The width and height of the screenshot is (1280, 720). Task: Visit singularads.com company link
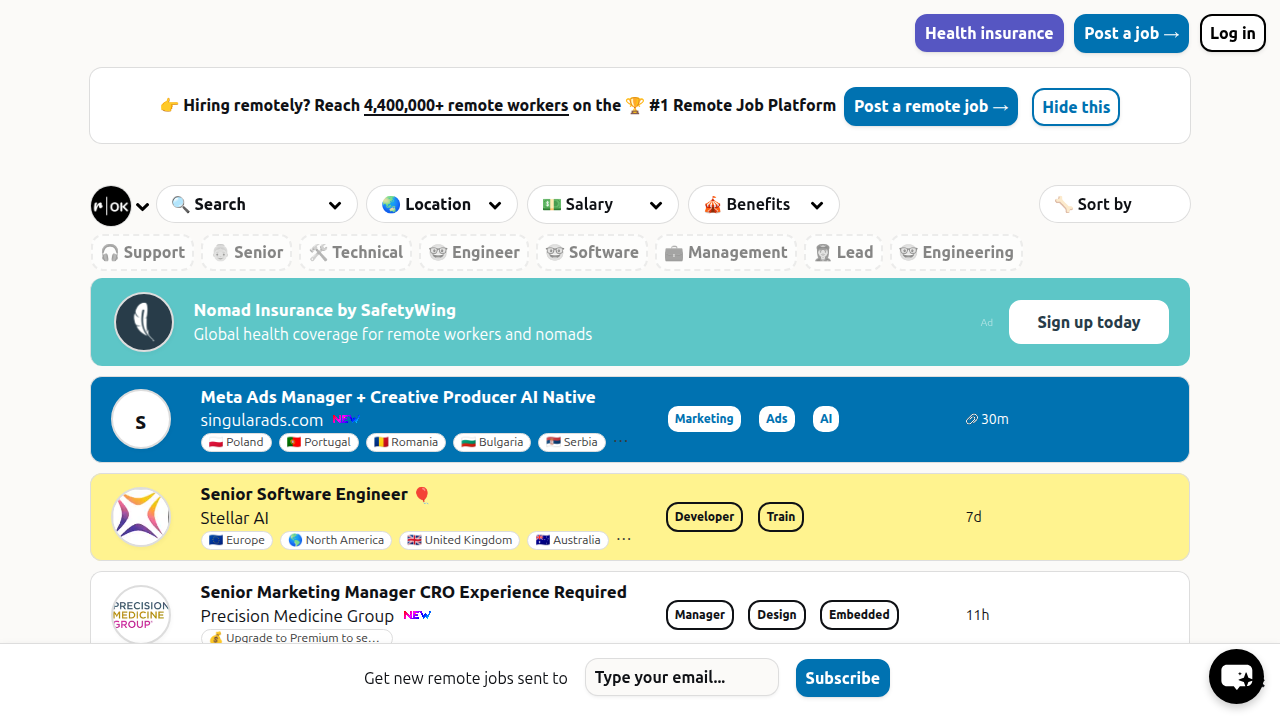pos(262,420)
